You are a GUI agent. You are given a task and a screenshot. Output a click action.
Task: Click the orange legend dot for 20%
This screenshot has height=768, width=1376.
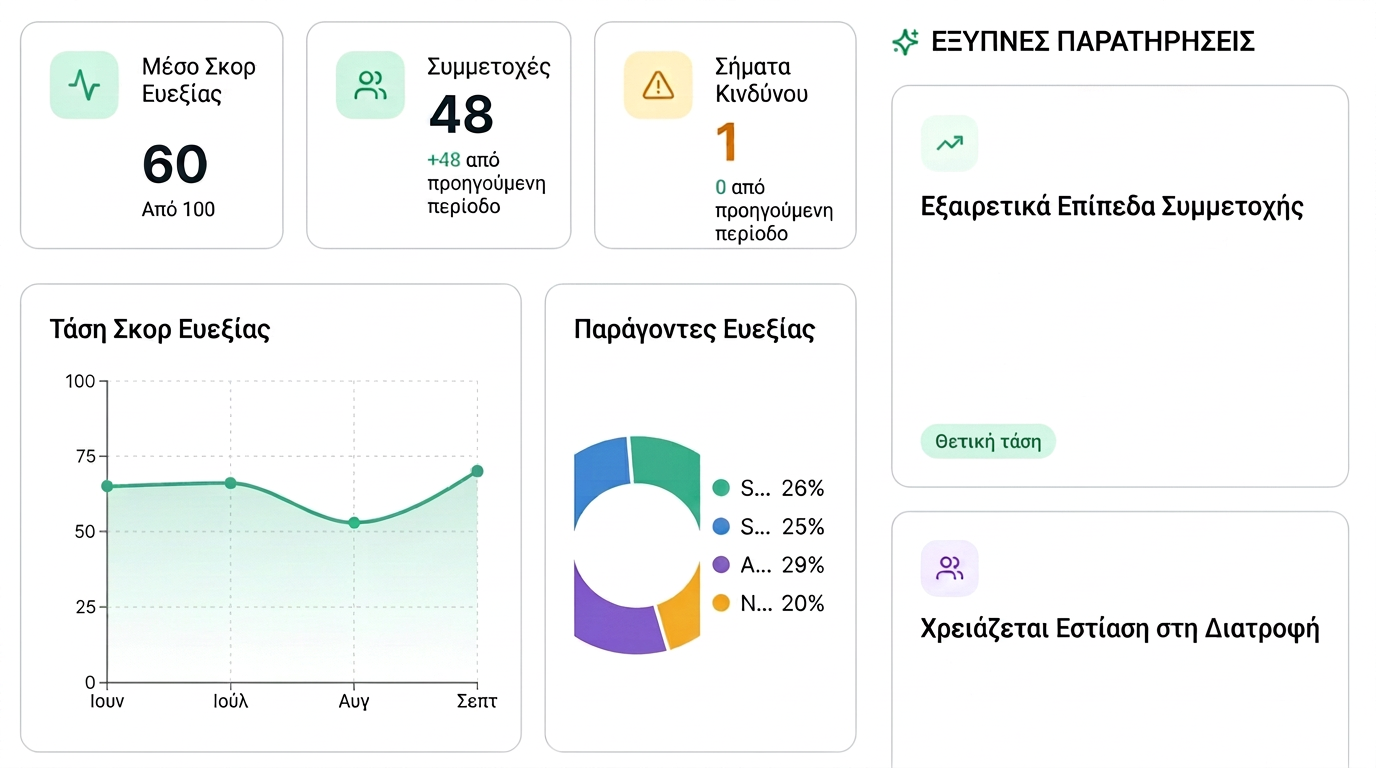[x=721, y=603]
